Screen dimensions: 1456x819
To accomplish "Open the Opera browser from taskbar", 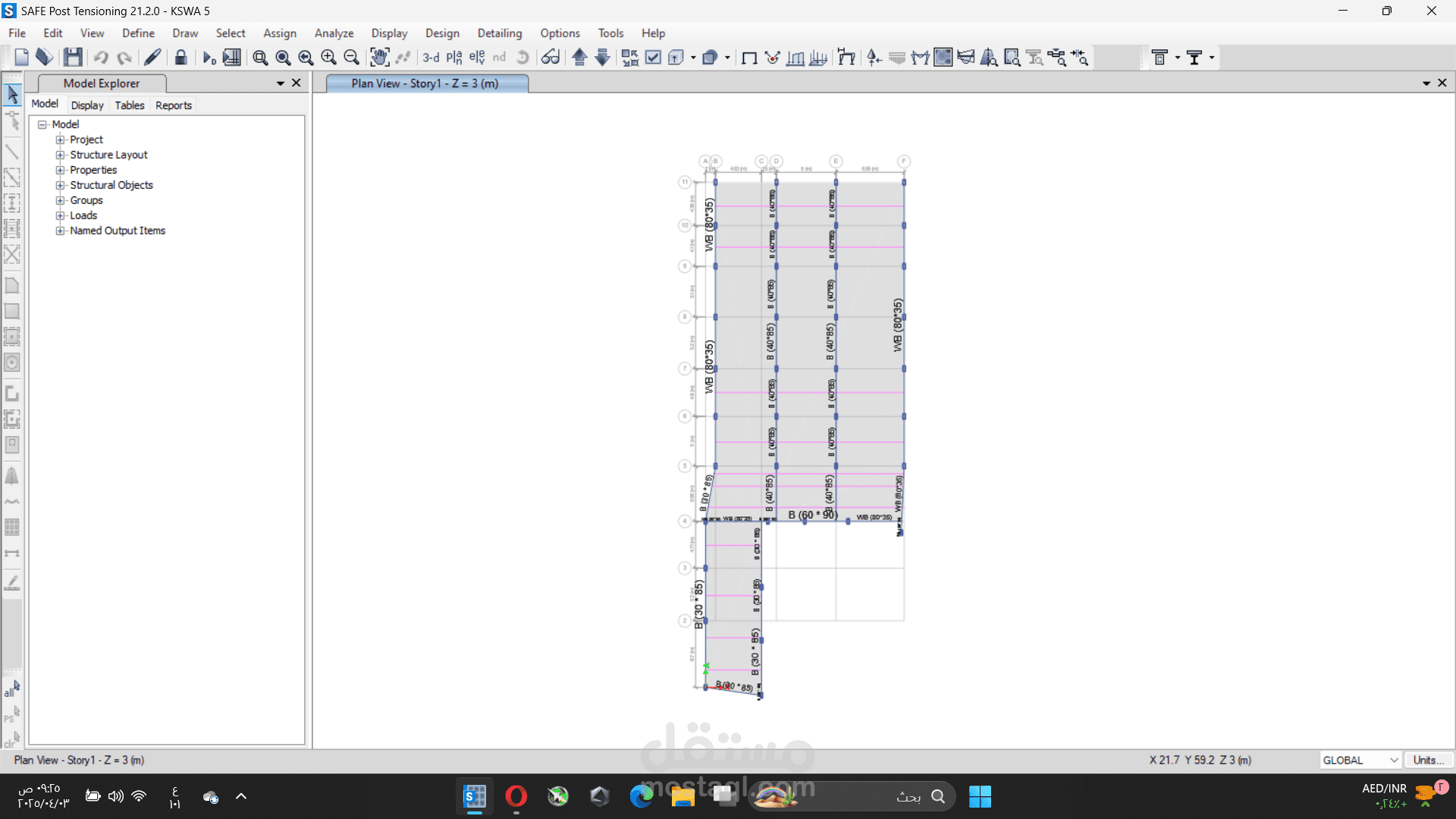I will pos(516,796).
